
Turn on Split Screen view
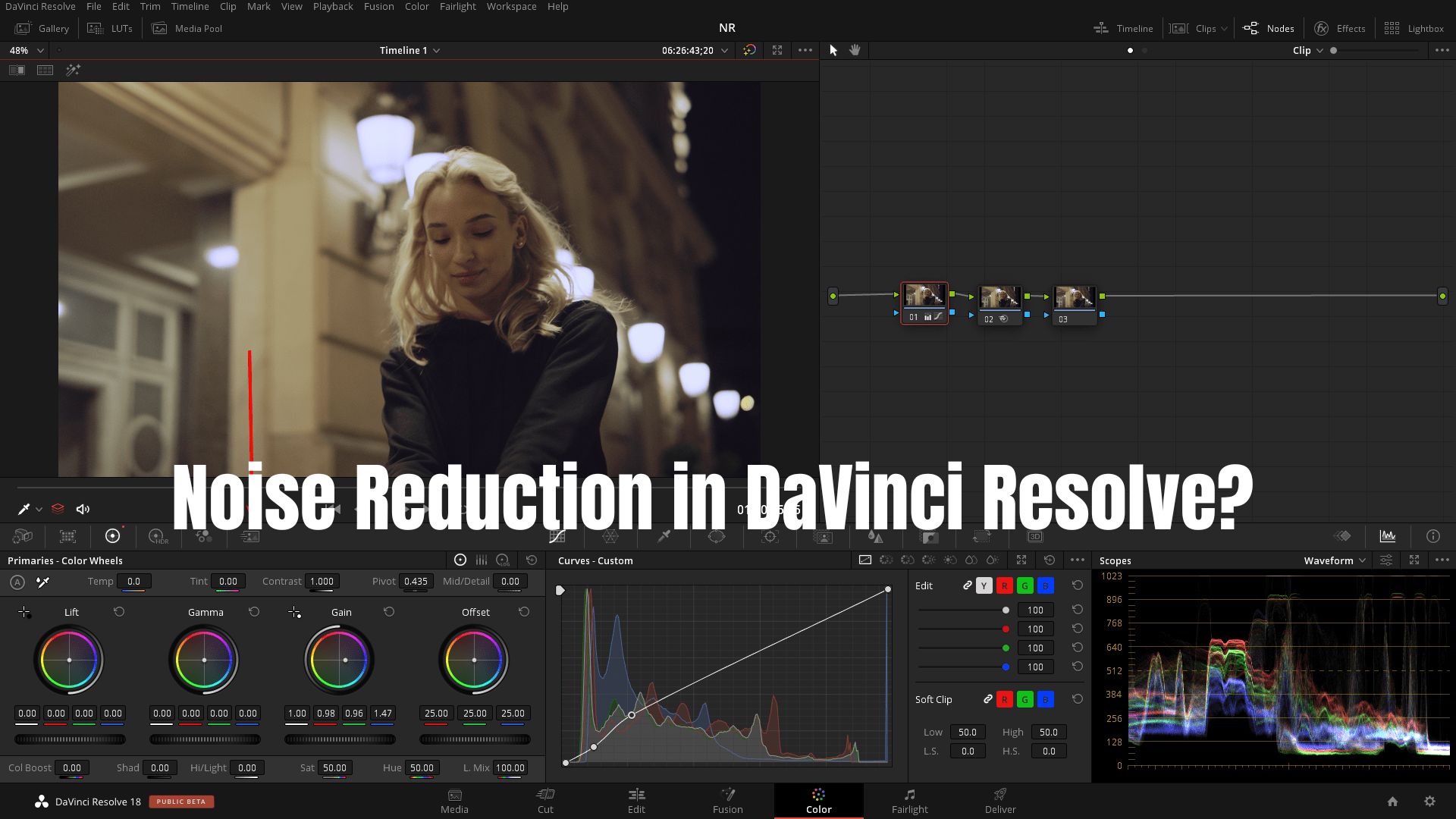45,70
